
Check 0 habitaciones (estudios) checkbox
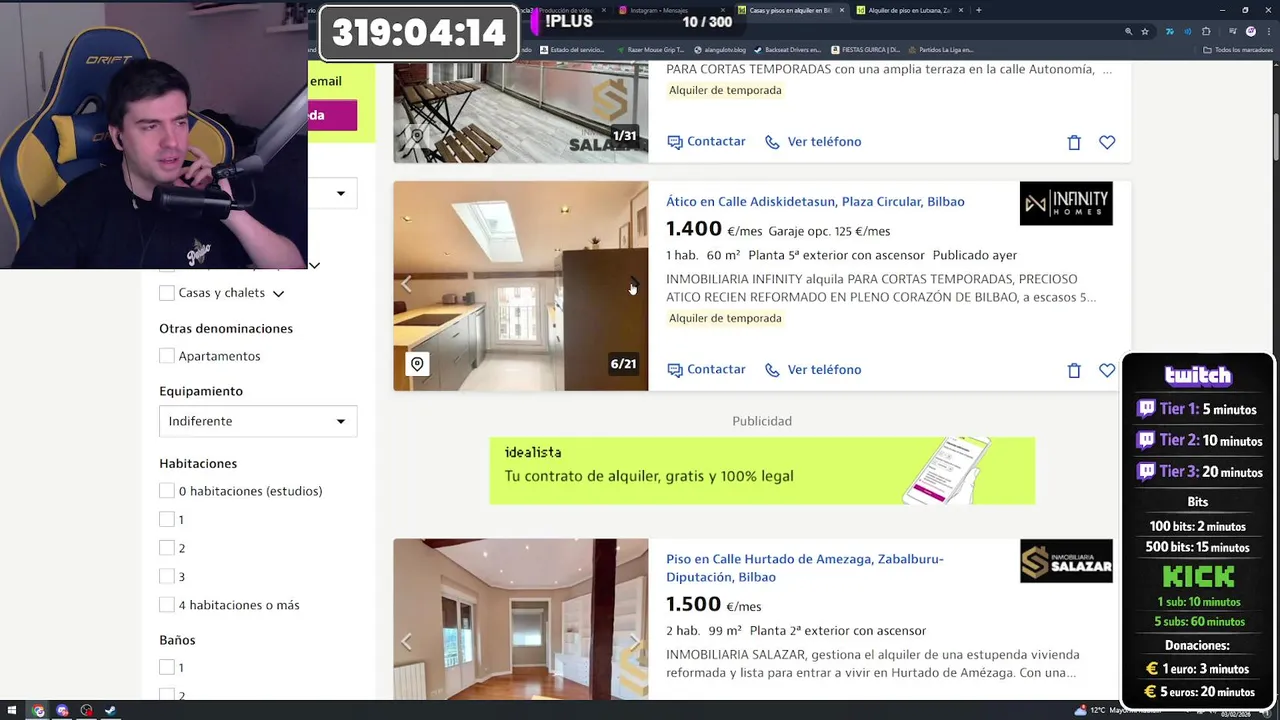click(x=167, y=491)
